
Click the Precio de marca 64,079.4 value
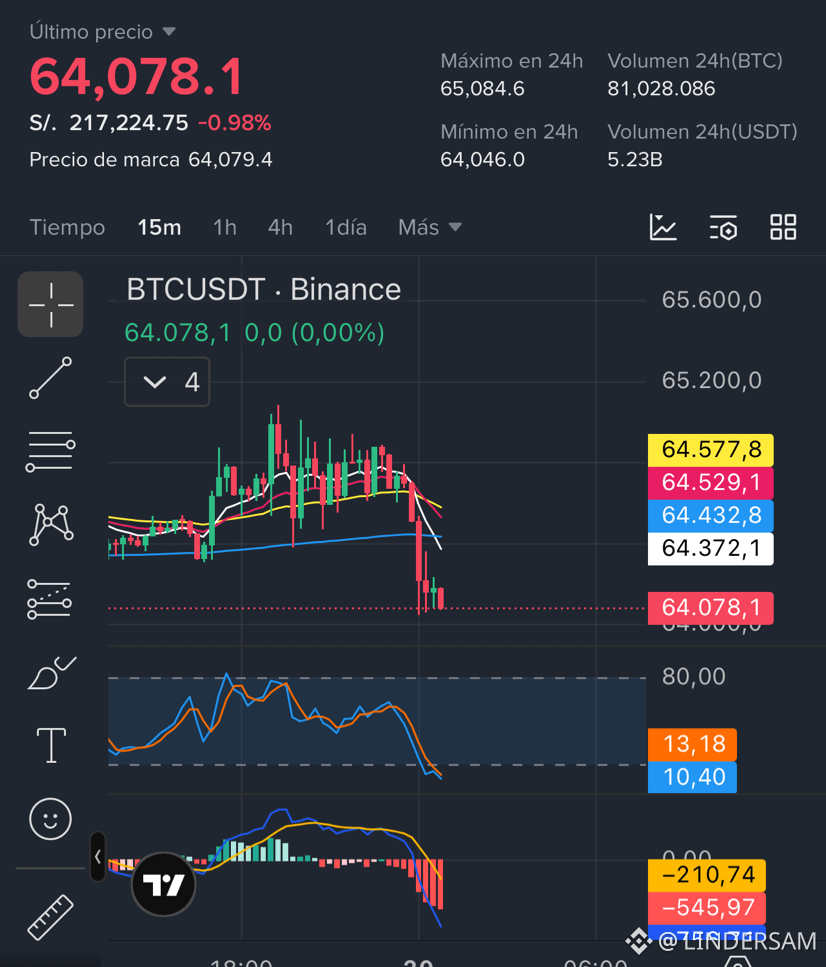[x=230, y=160]
